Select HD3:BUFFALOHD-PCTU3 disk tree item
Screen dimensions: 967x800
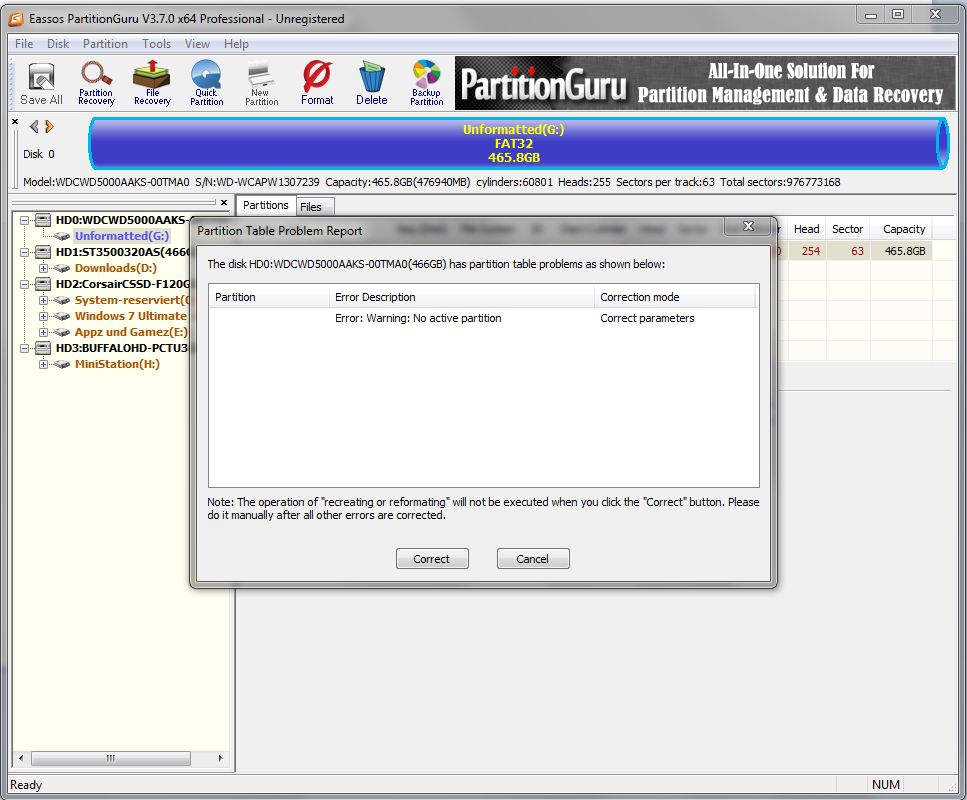121,348
